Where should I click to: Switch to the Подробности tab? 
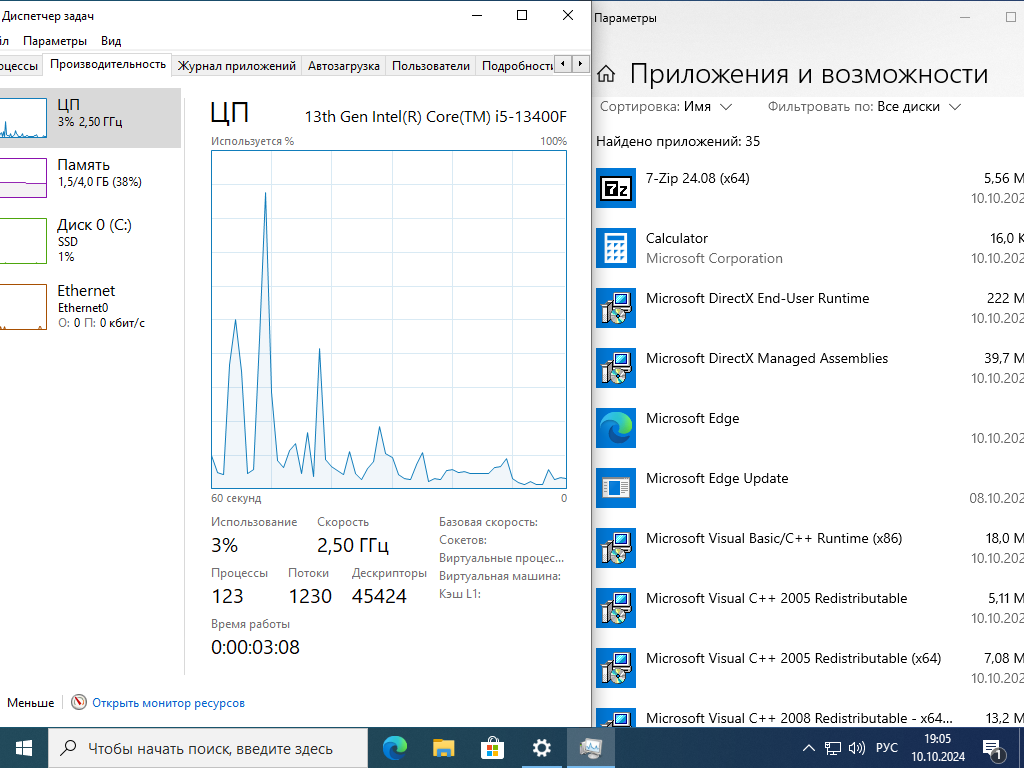pos(516,65)
